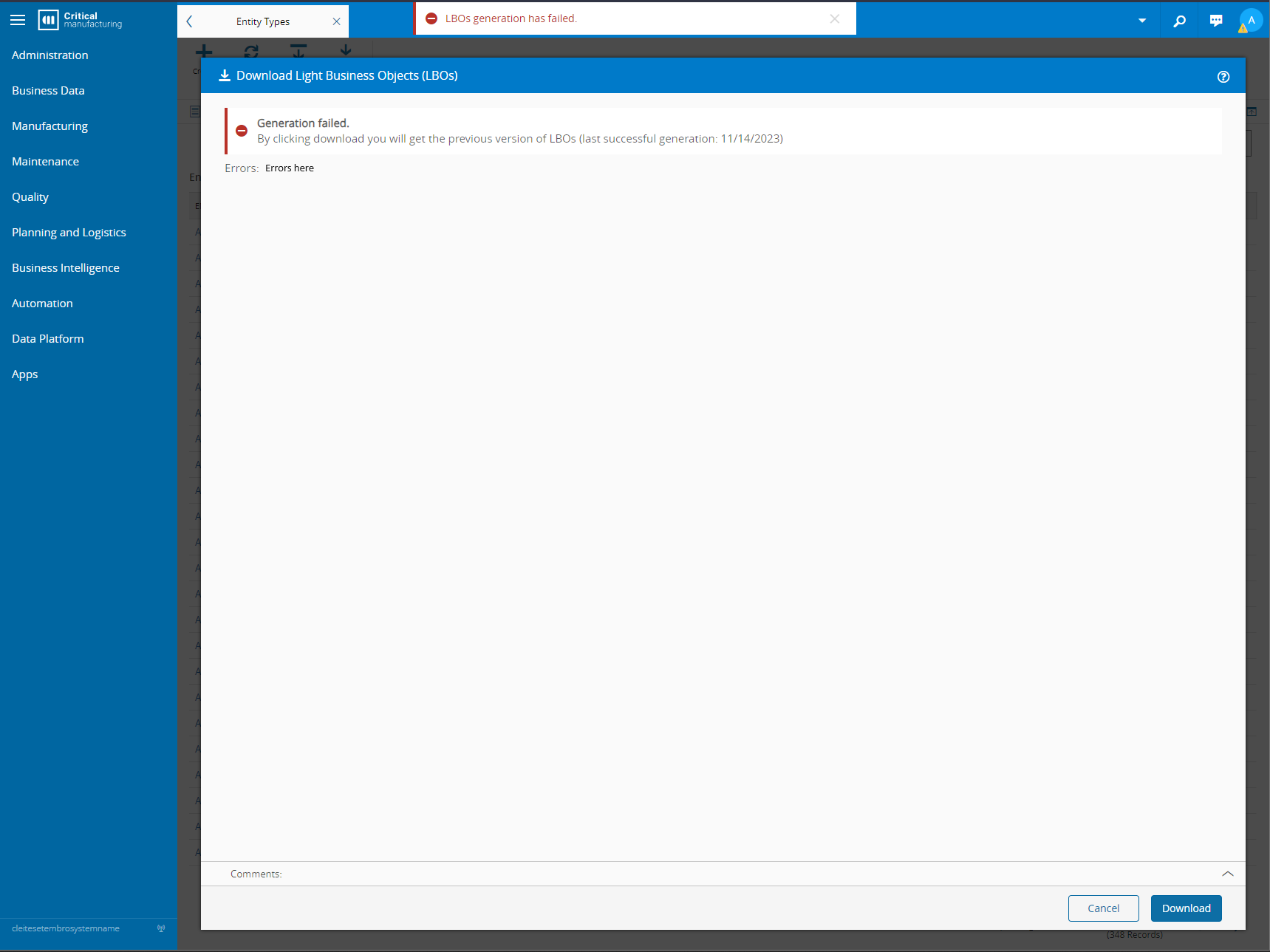Click the 'Errors here' text

click(x=290, y=168)
